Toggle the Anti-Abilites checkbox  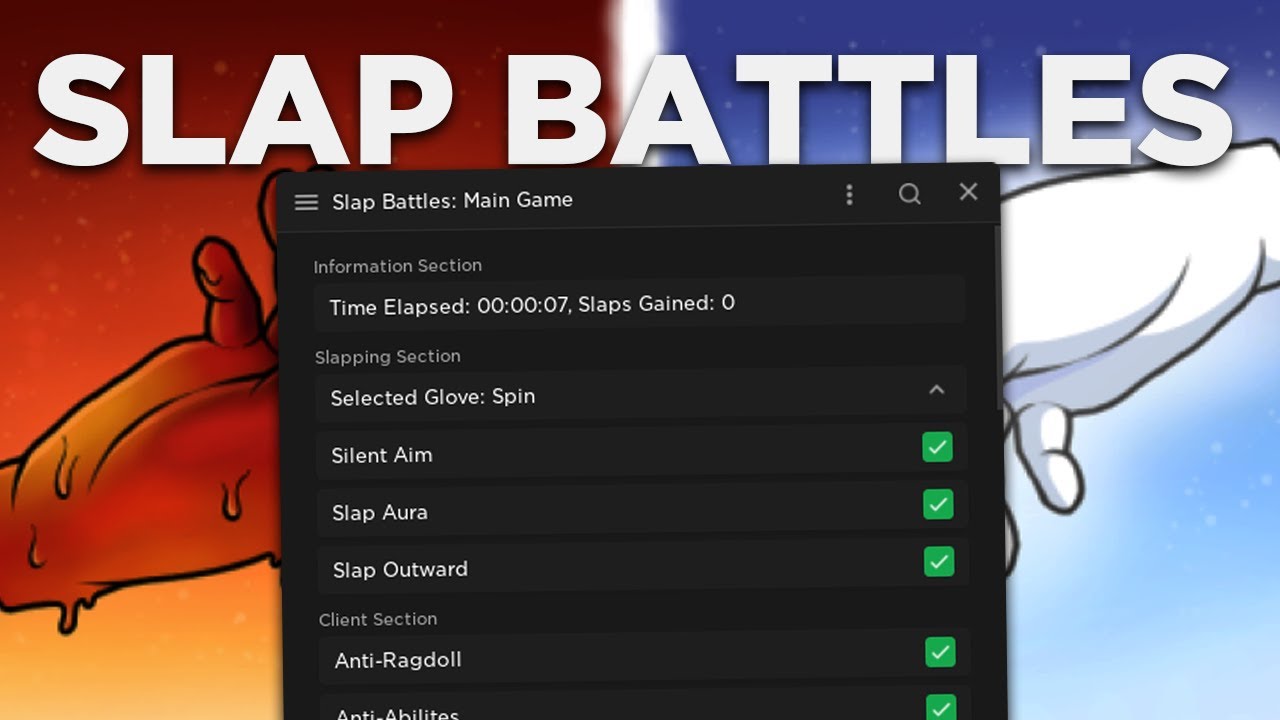[x=941, y=707]
